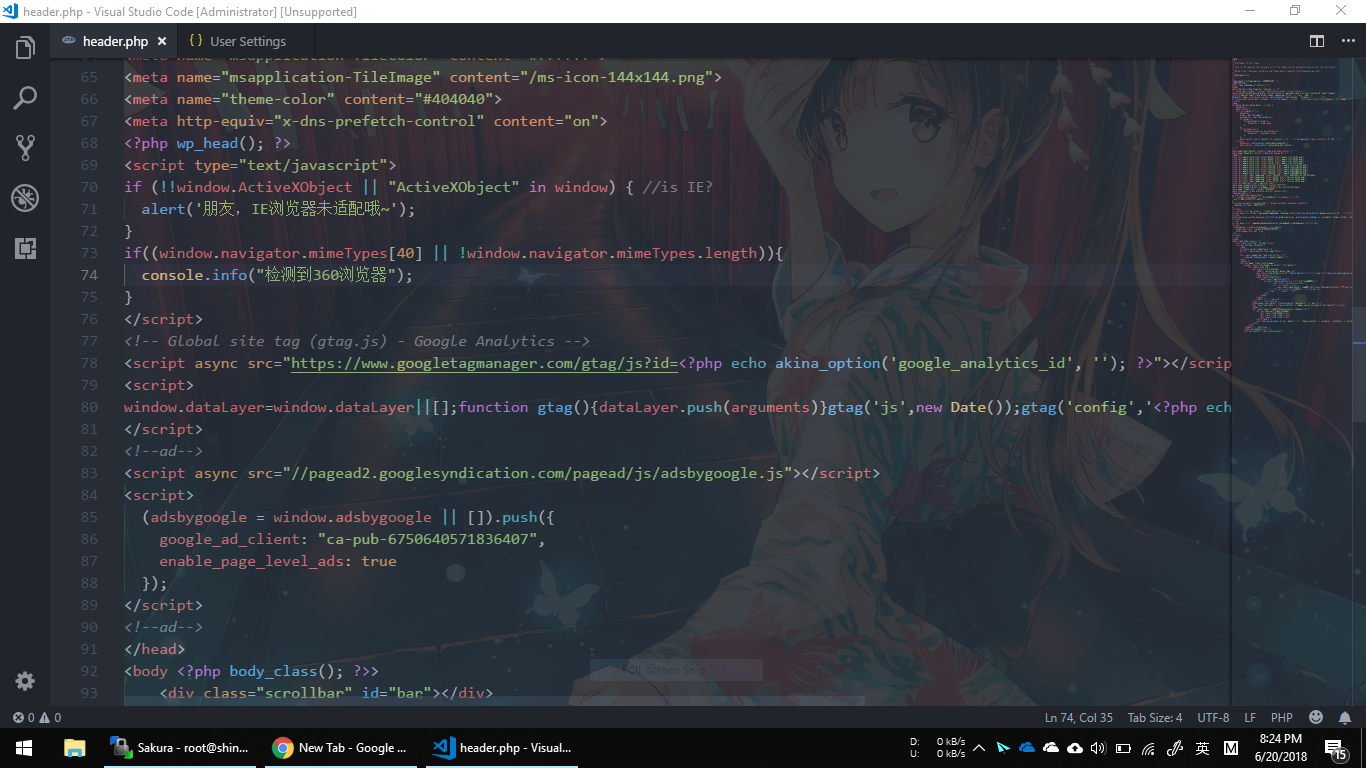Open the Wi-Fi network tray icon

pos(1149,747)
